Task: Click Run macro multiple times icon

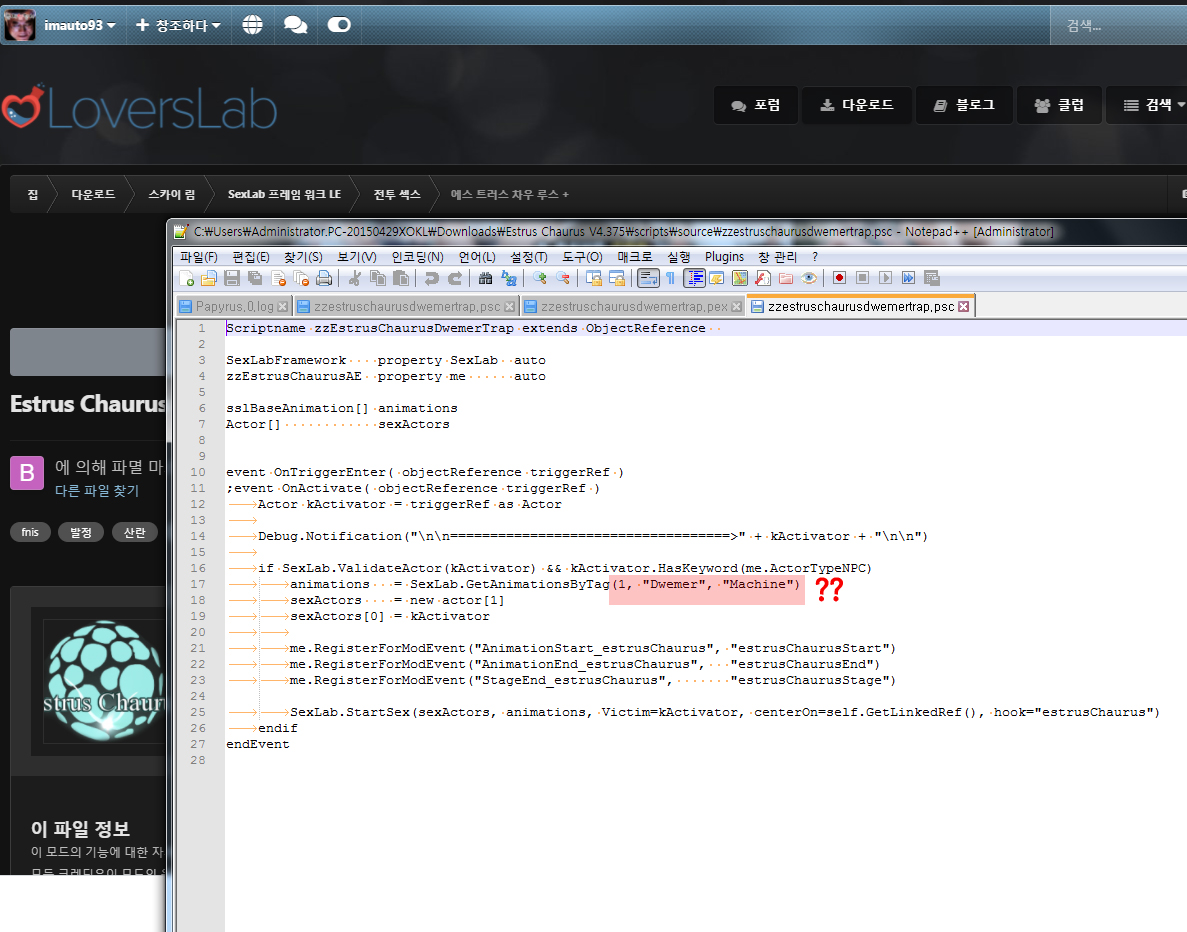Action: 908,279
